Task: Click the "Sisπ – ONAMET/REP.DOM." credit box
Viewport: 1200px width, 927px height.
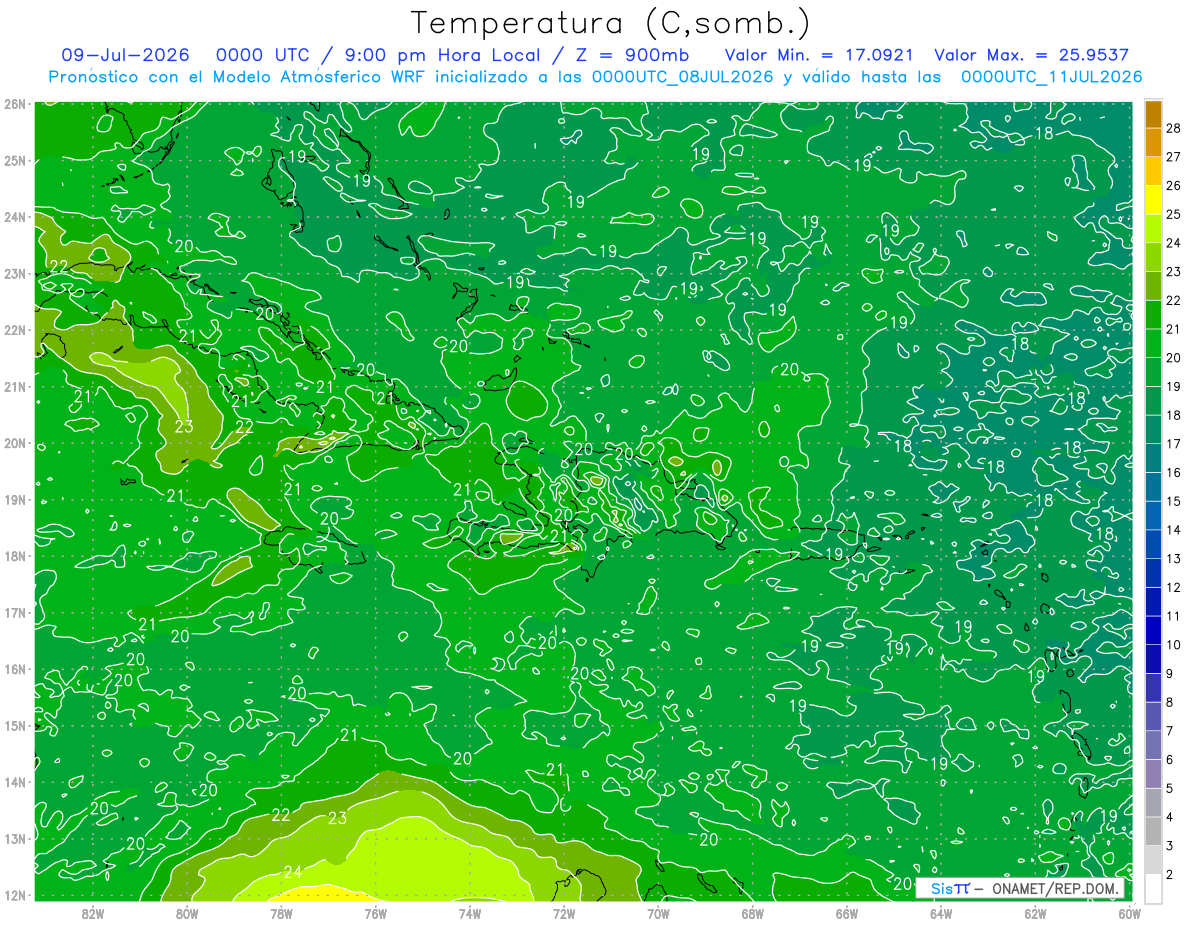Action: point(1020,888)
